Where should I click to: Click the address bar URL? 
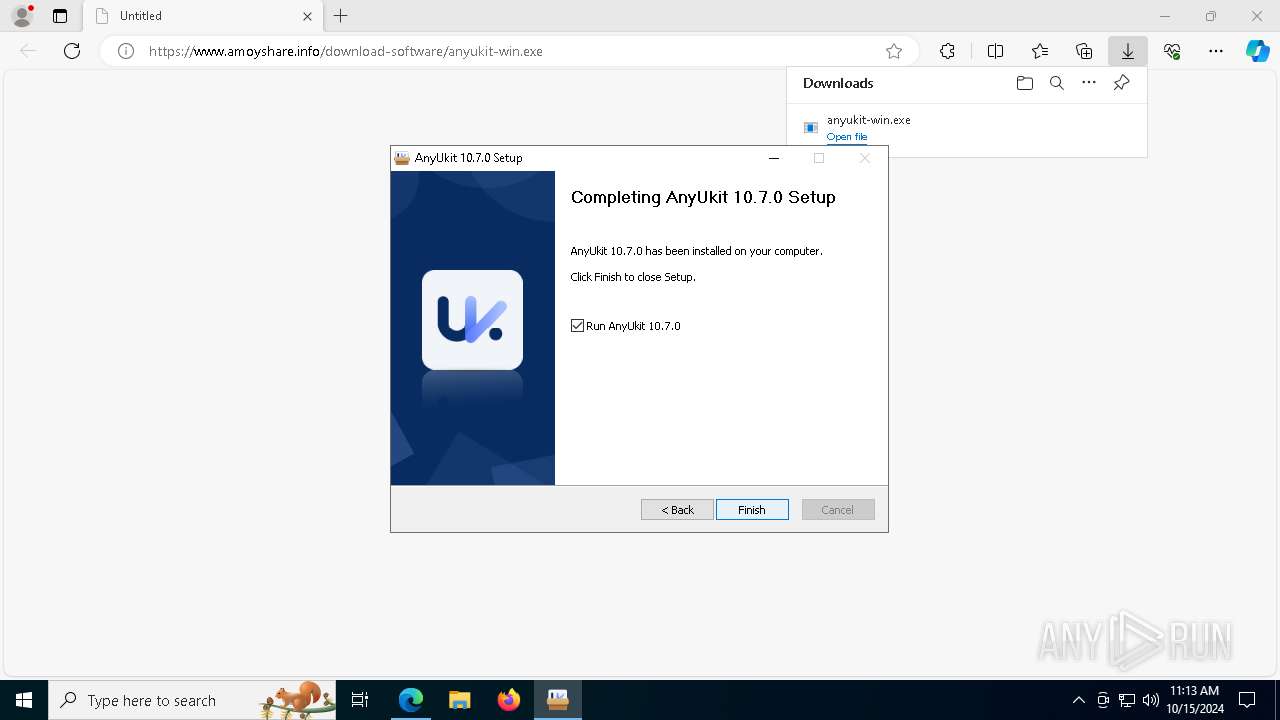point(346,51)
